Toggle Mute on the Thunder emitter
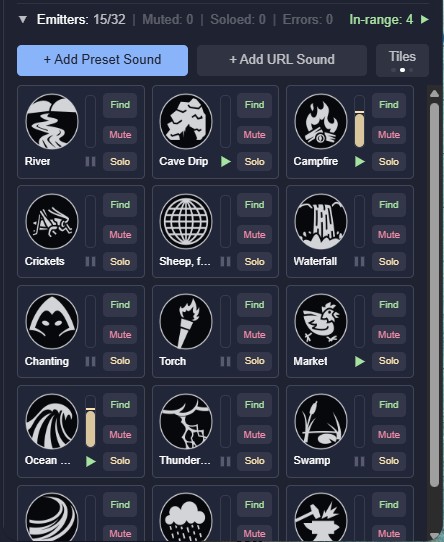The width and height of the screenshot is (444, 542). (254, 434)
